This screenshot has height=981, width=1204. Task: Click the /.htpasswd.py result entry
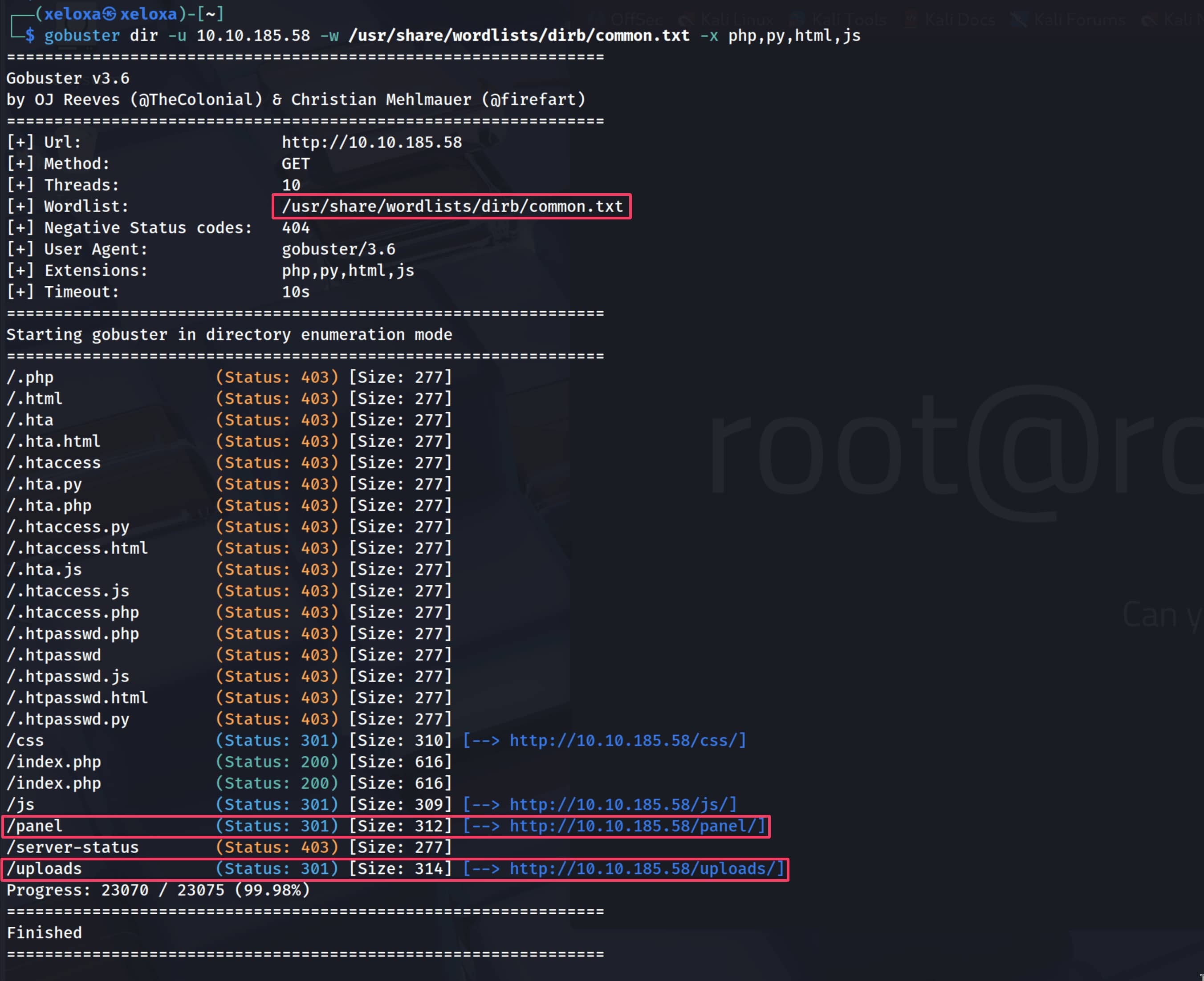(x=68, y=719)
